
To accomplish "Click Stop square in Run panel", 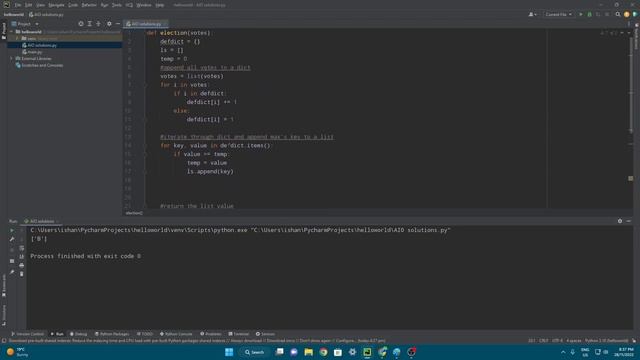I will click(x=12, y=261).
